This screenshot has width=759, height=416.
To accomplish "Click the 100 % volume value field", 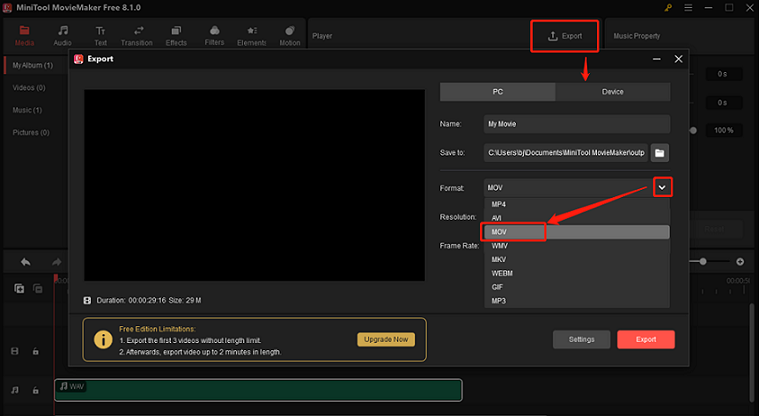I will 724,130.
